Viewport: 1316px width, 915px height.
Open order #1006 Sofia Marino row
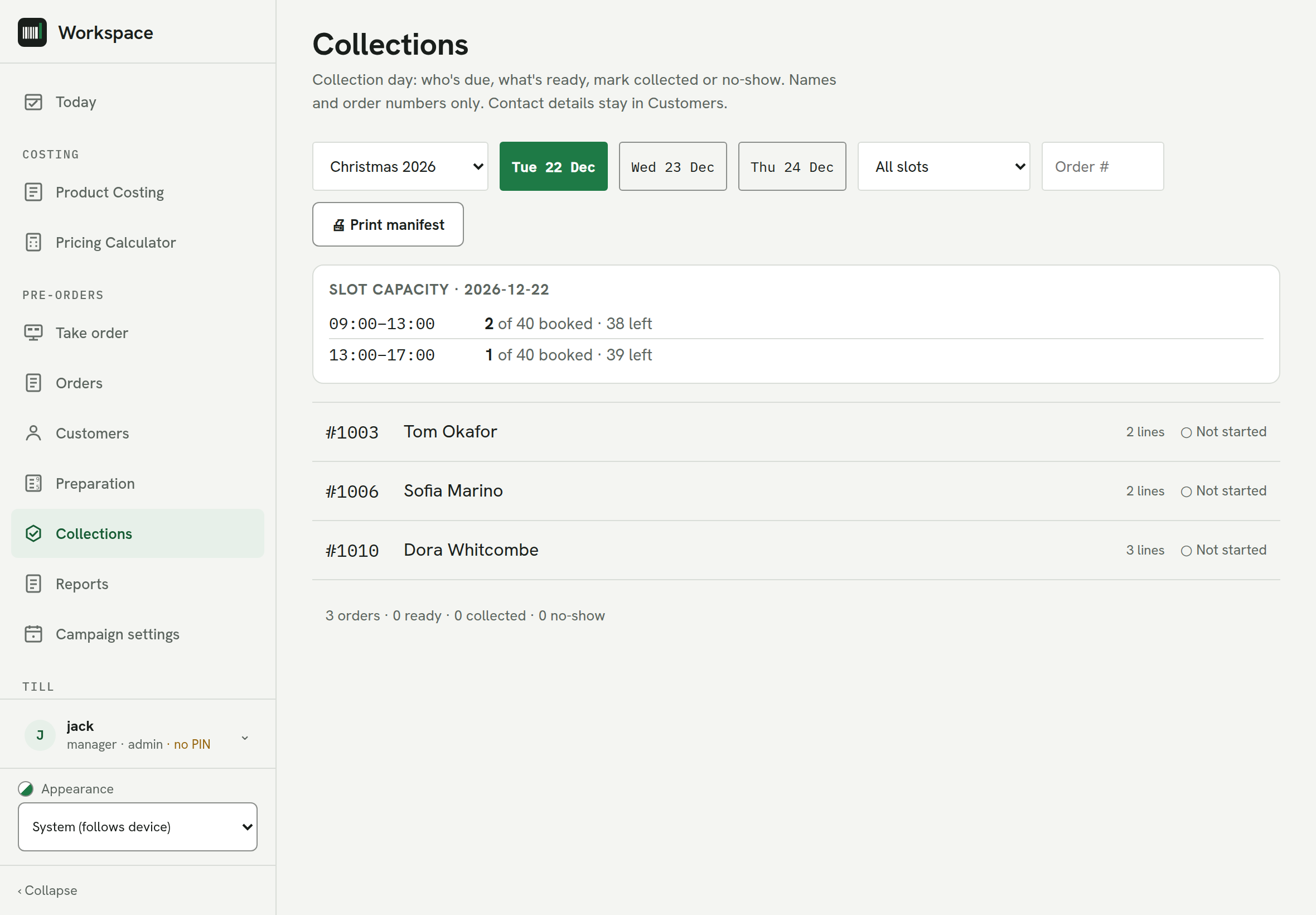coord(796,491)
